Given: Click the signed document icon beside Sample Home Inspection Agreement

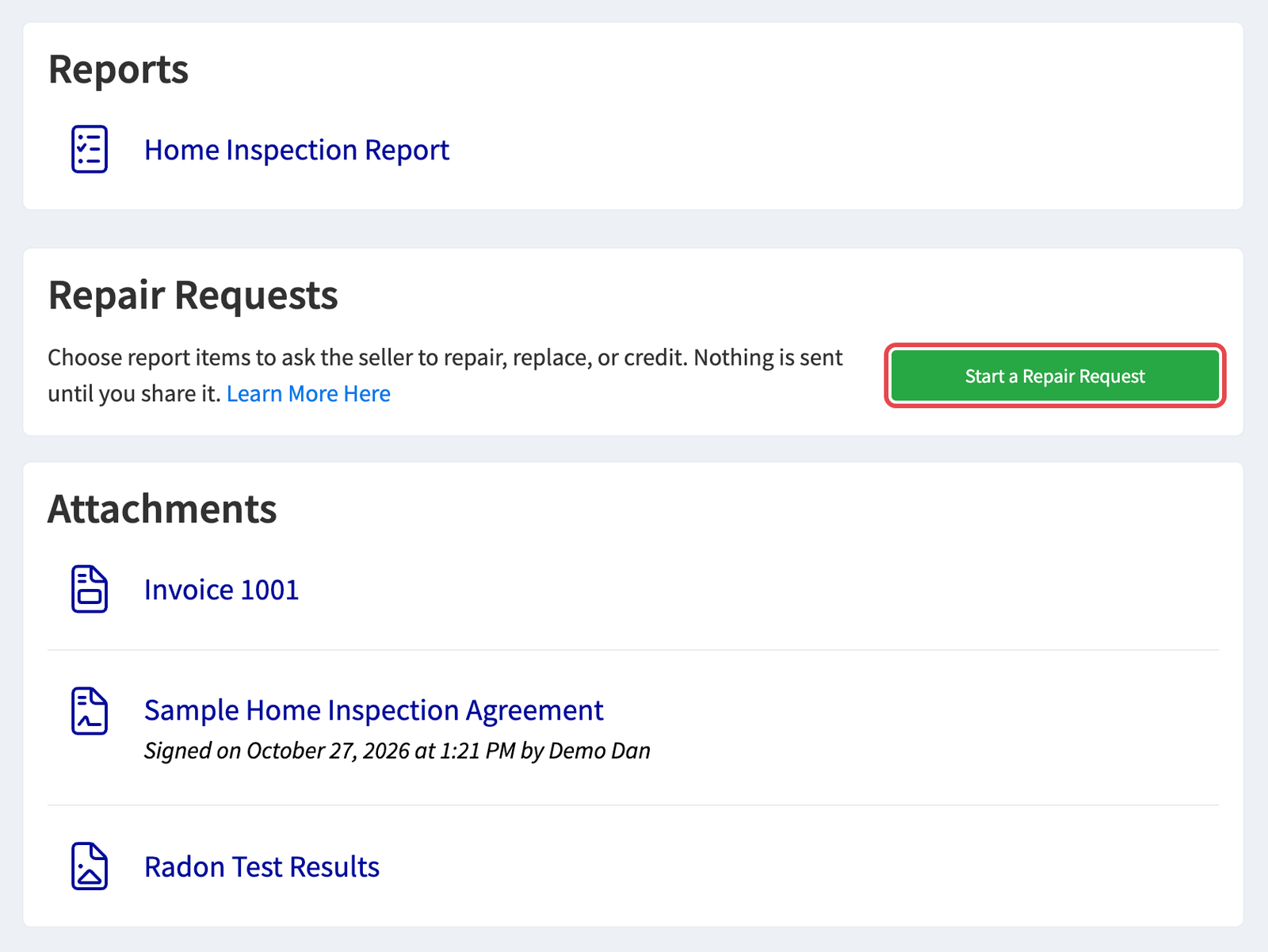Looking at the screenshot, I should 90,711.
